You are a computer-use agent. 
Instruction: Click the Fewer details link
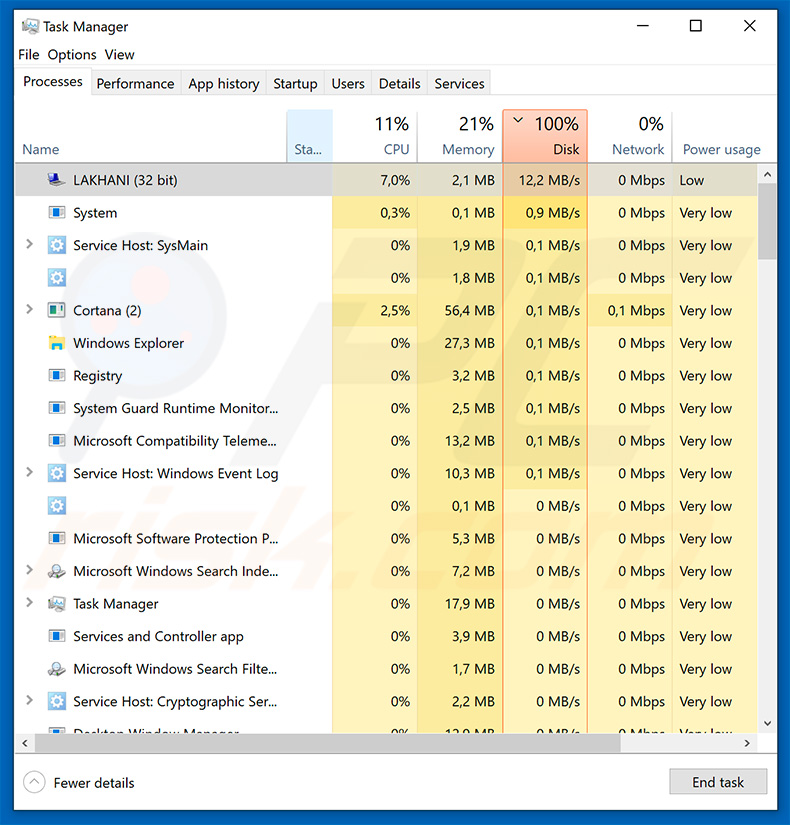tap(94, 783)
